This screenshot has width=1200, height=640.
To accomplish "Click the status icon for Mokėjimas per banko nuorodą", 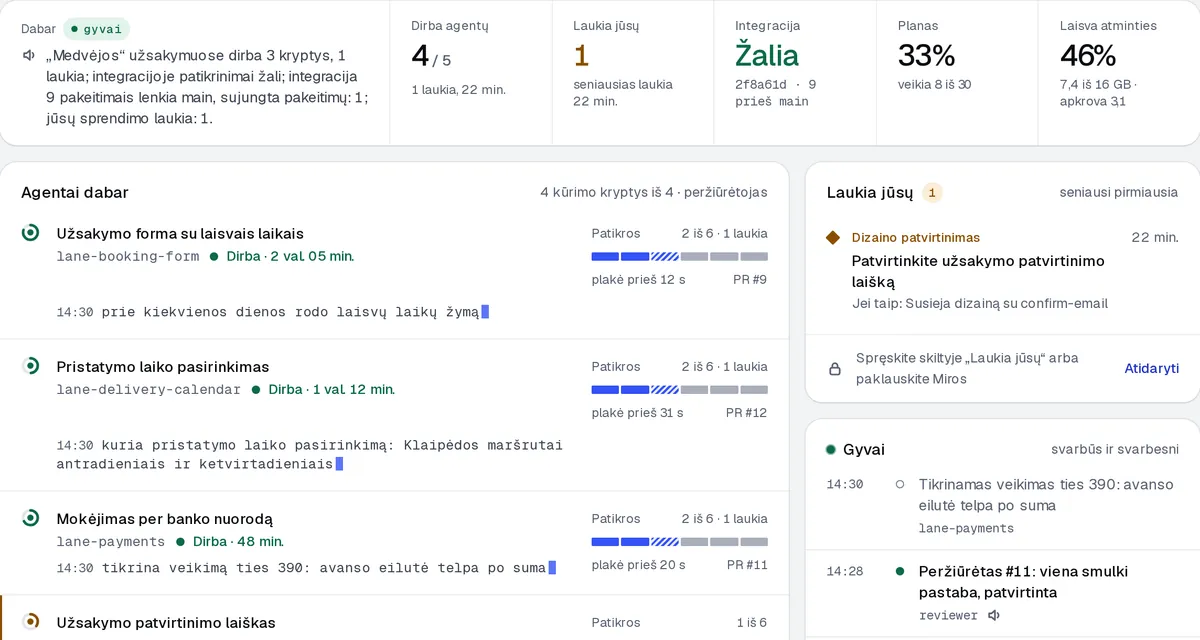I will [31, 518].
